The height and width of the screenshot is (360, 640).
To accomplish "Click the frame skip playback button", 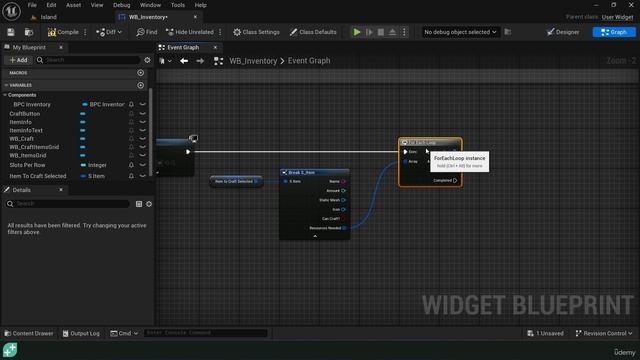I will tap(369, 32).
